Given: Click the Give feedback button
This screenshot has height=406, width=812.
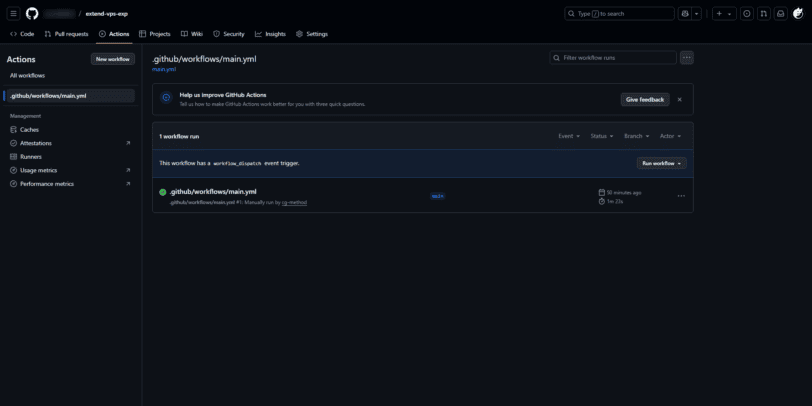Looking at the screenshot, I should click(x=645, y=99).
